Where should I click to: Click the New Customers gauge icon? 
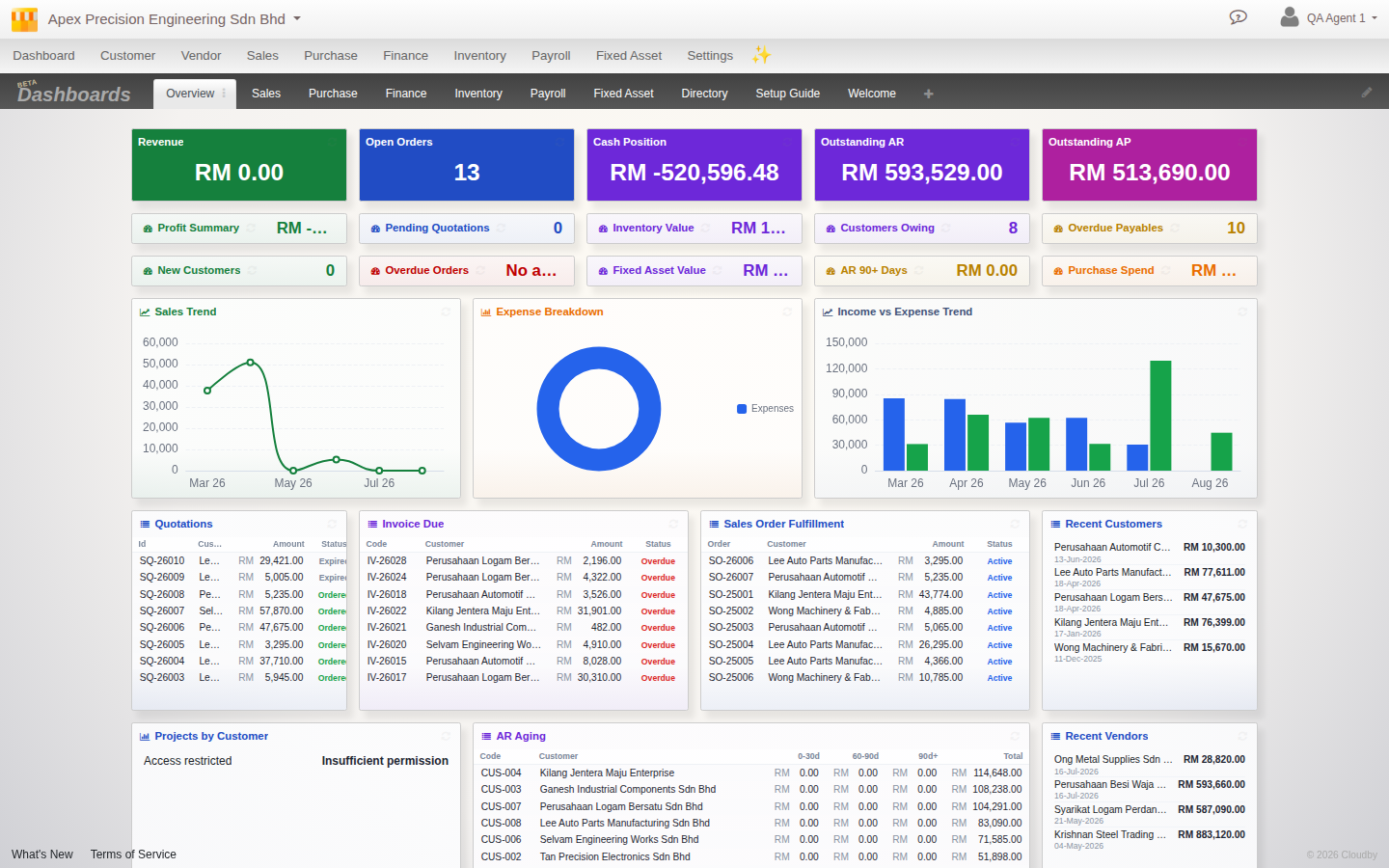(148, 271)
